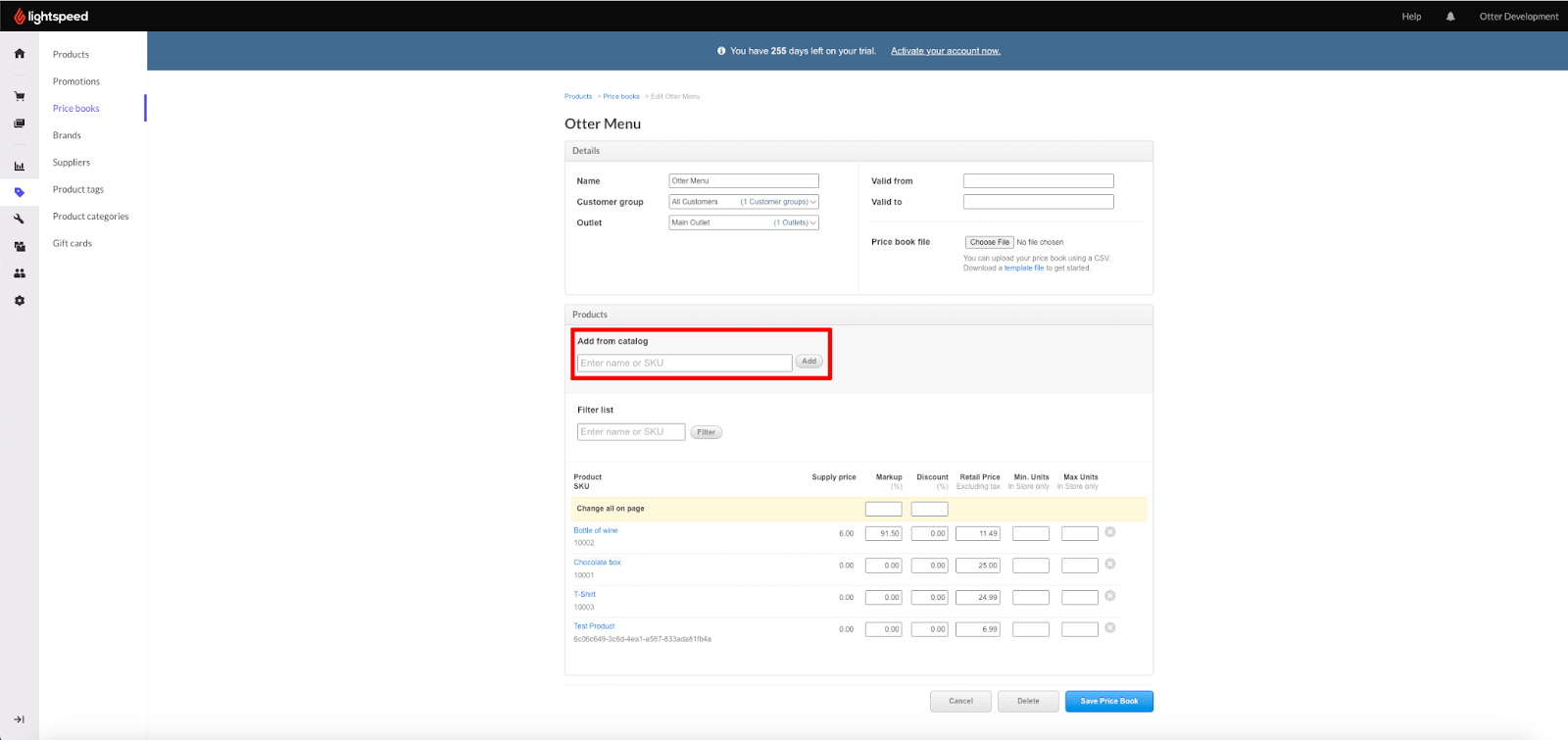Remove Bottle of wine row

pos(1110,532)
